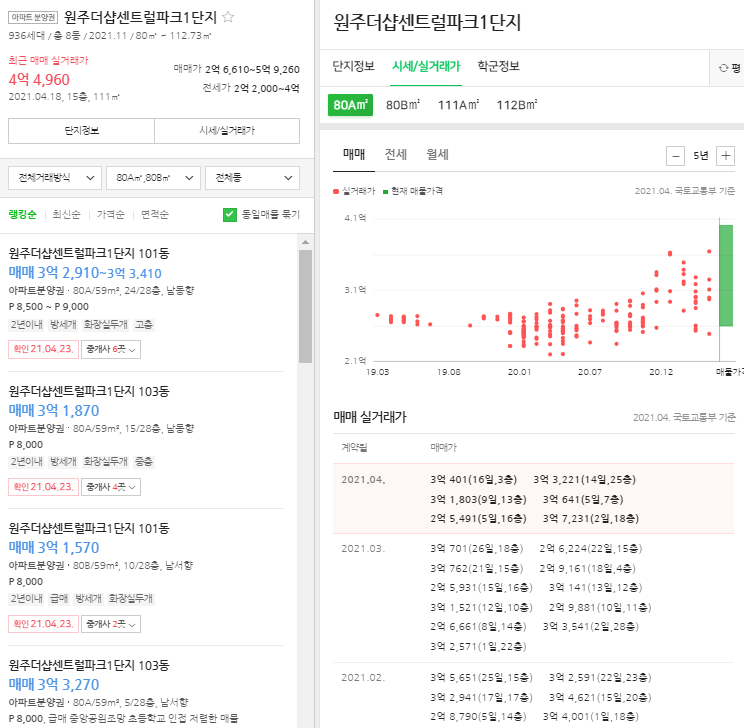This screenshot has height=728, width=744.
Task: Click the 고층 tag on first listing
Action: [144, 325]
